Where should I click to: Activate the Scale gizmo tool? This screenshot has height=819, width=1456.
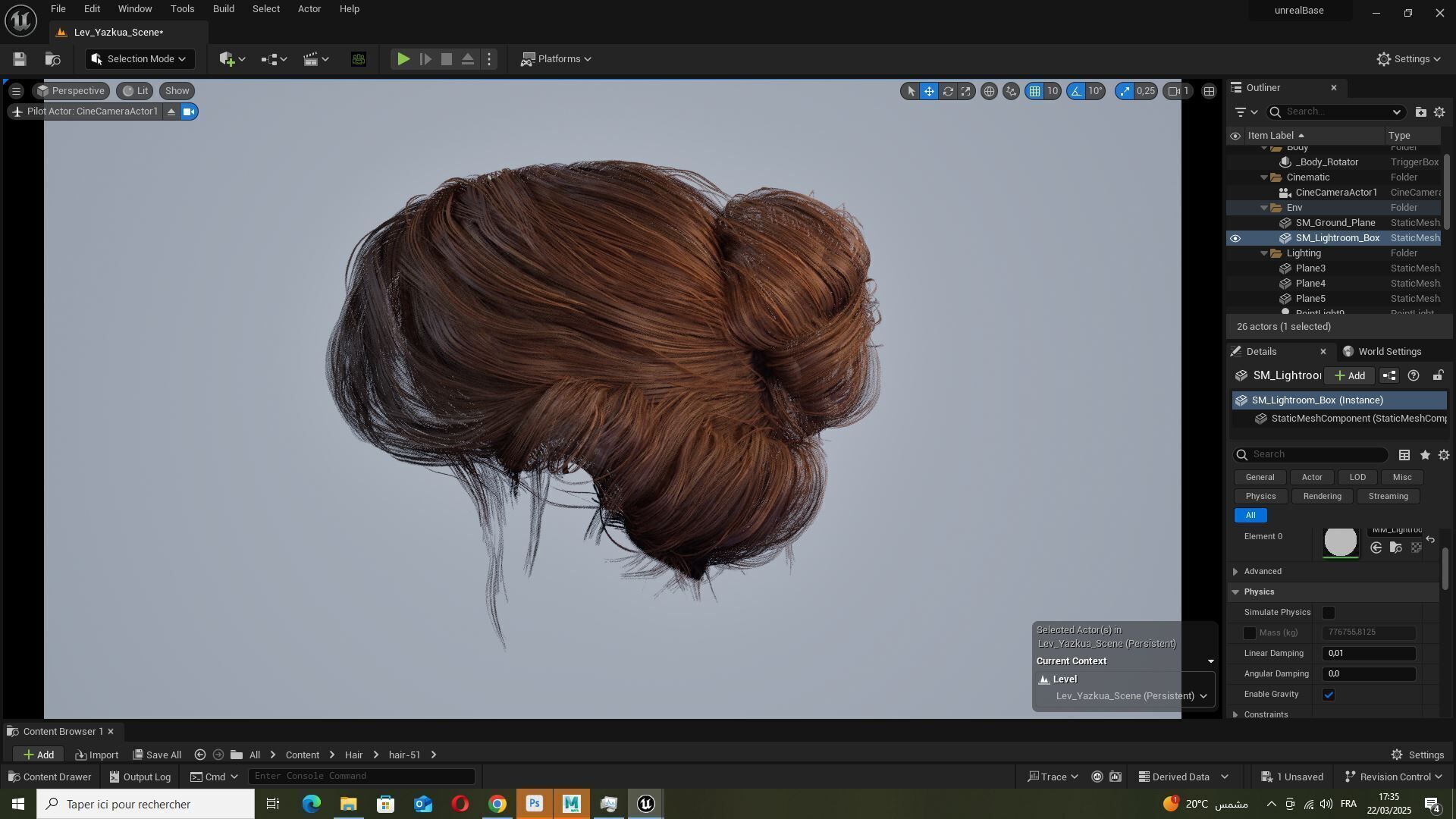pyautogui.click(x=965, y=91)
